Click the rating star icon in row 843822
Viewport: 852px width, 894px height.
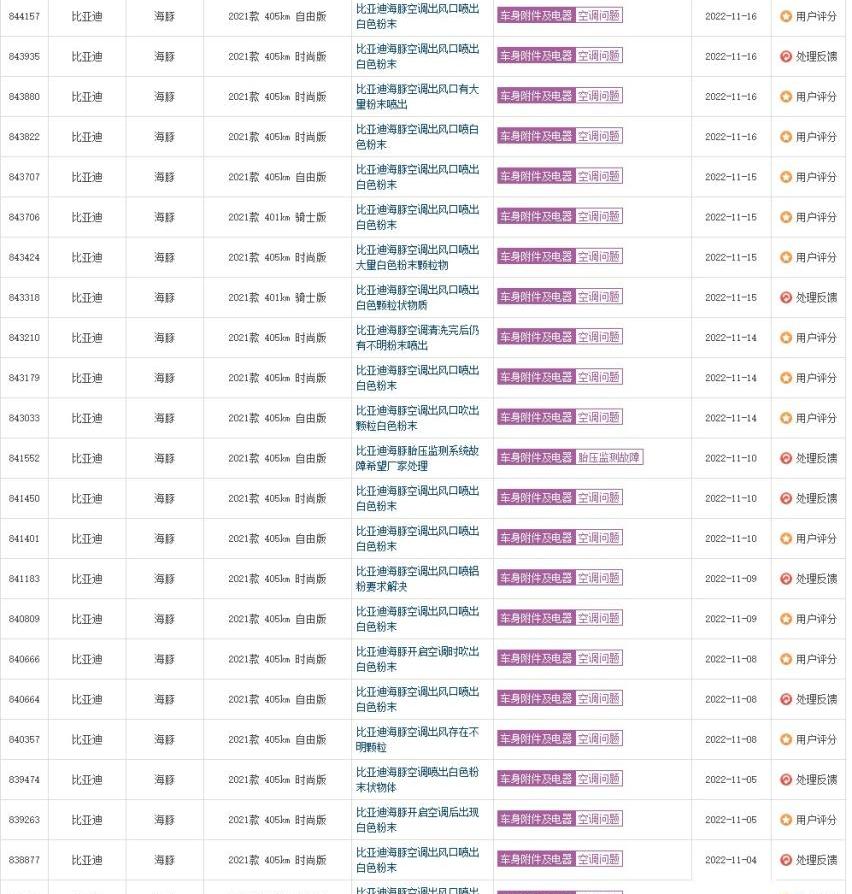tap(786, 137)
